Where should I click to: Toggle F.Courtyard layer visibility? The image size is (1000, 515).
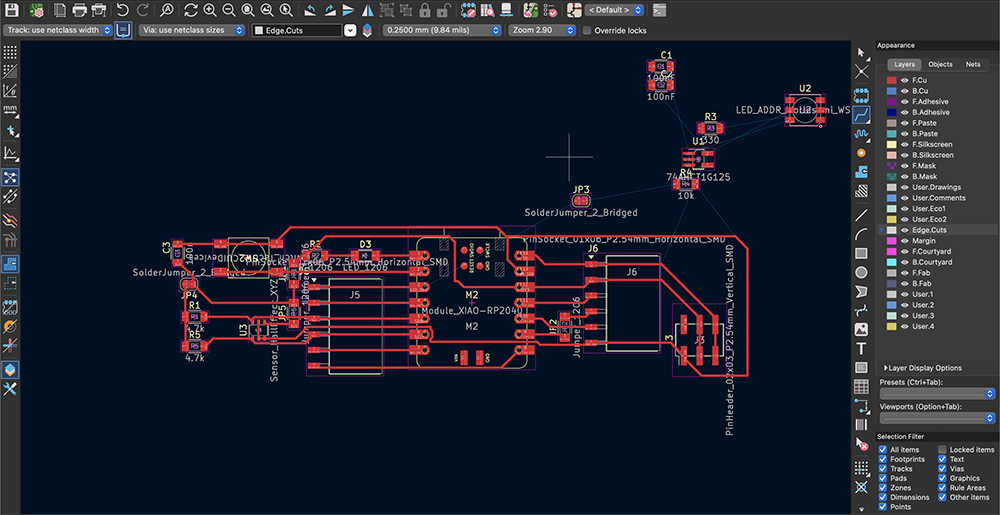(x=904, y=252)
